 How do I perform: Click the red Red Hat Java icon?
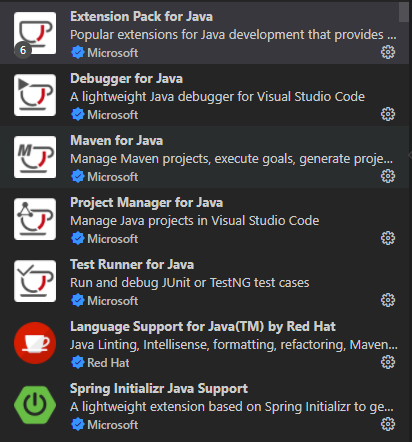(35, 343)
